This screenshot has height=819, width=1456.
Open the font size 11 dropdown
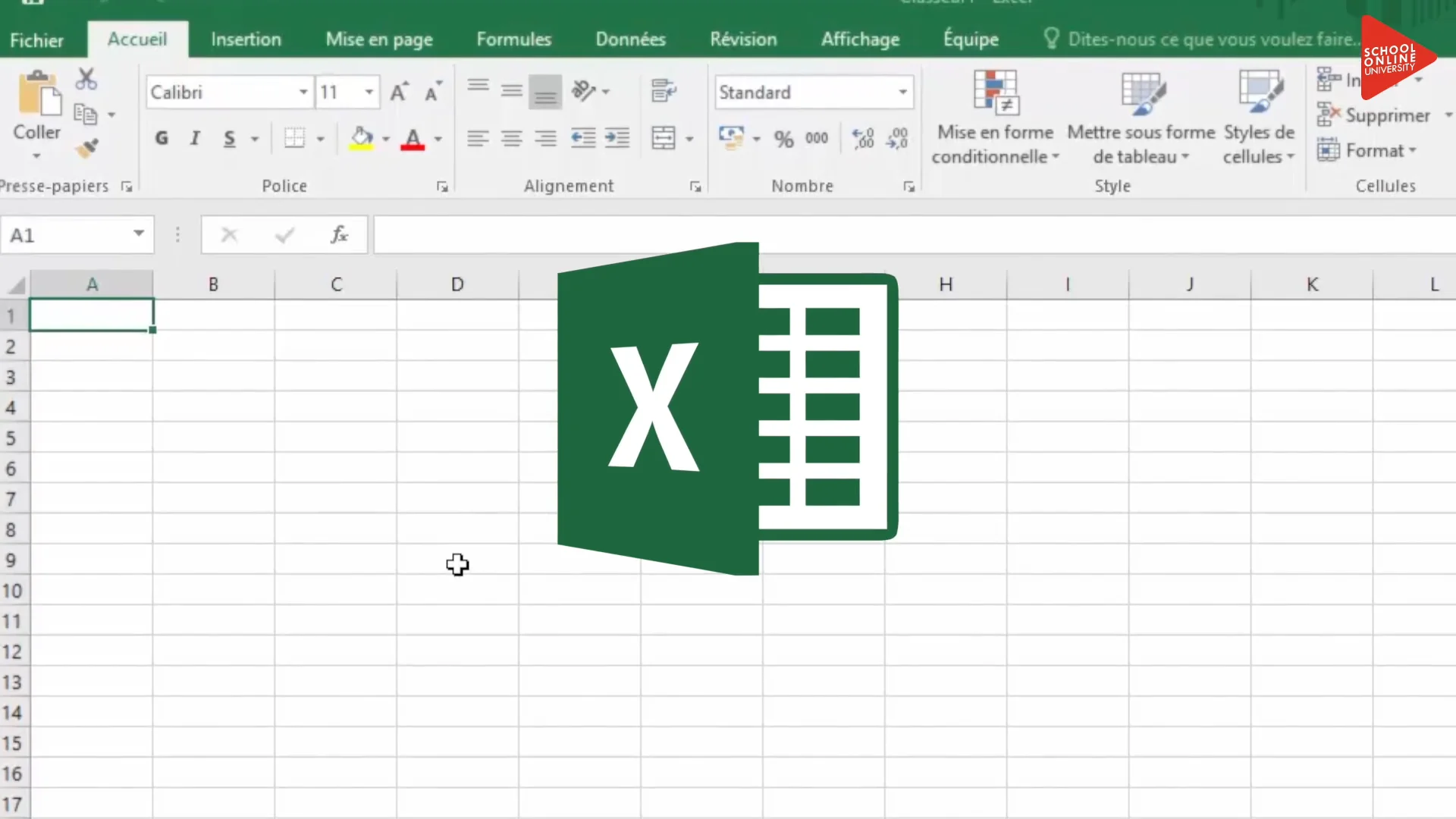369,92
